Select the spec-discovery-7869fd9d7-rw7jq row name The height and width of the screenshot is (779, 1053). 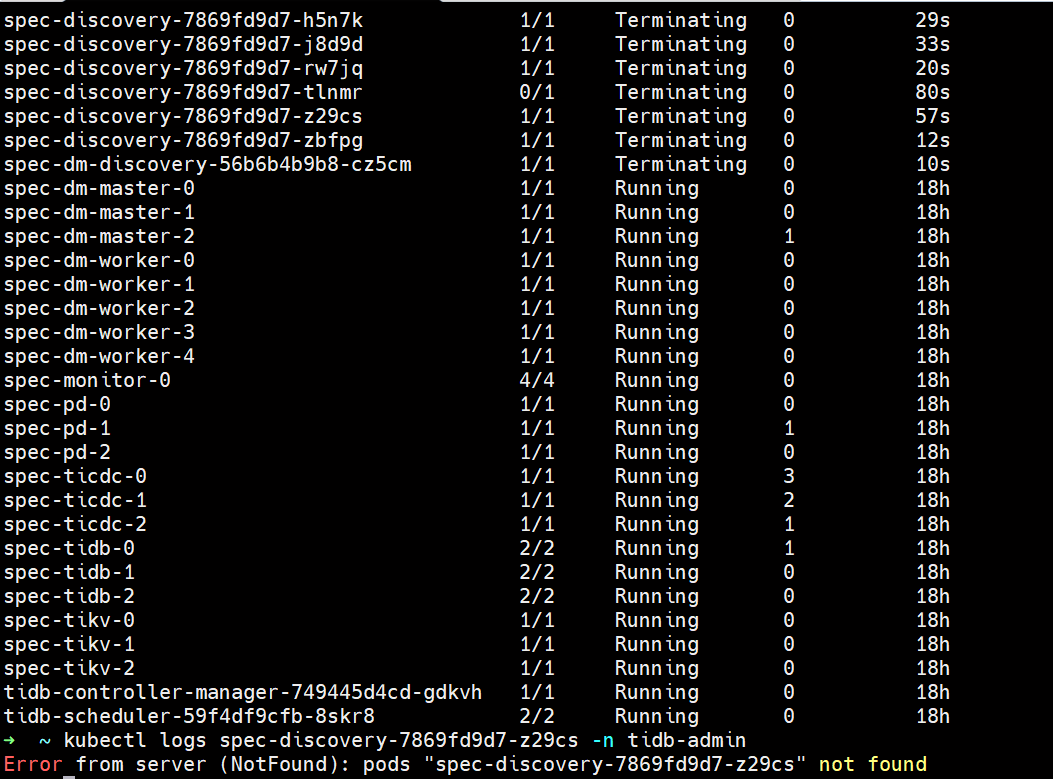(x=183, y=69)
